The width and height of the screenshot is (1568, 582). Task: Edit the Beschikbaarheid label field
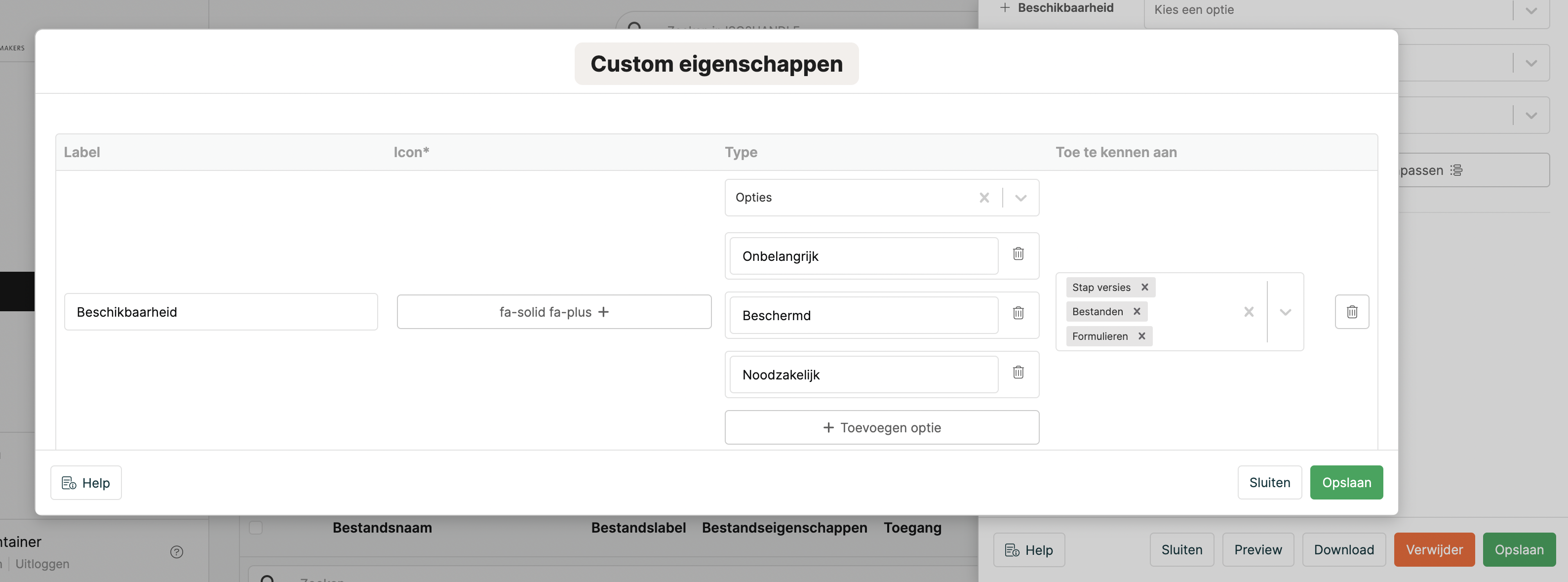click(221, 312)
